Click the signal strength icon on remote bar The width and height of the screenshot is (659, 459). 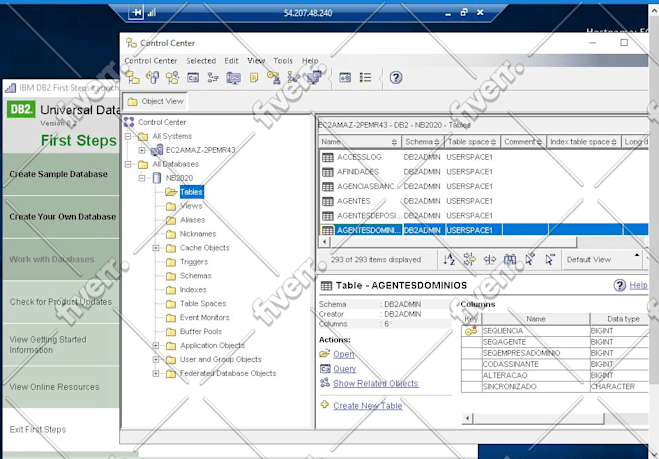[x=152, y=13]
